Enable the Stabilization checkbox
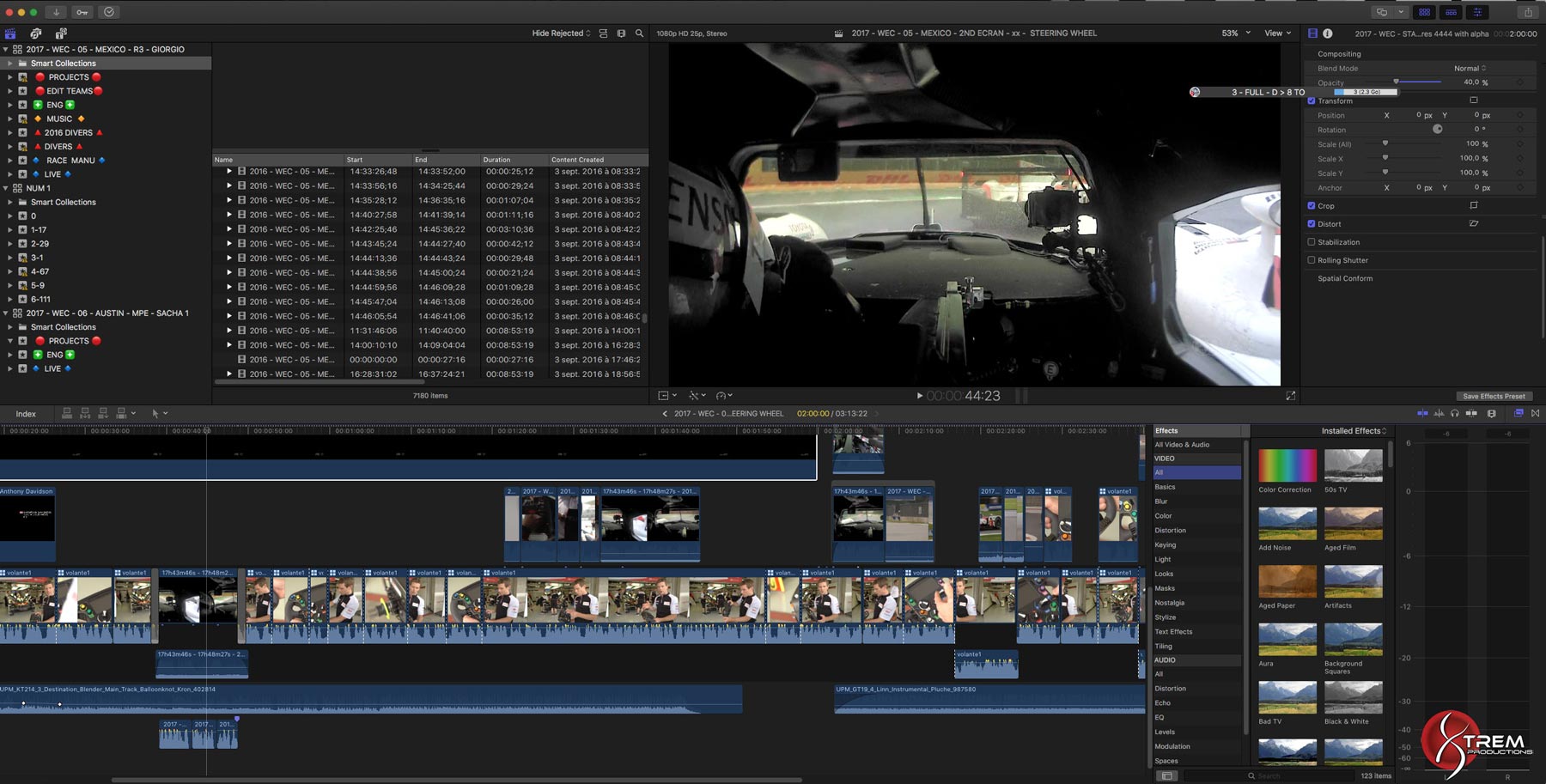The image size is (1546, 784). [1312, 242]
